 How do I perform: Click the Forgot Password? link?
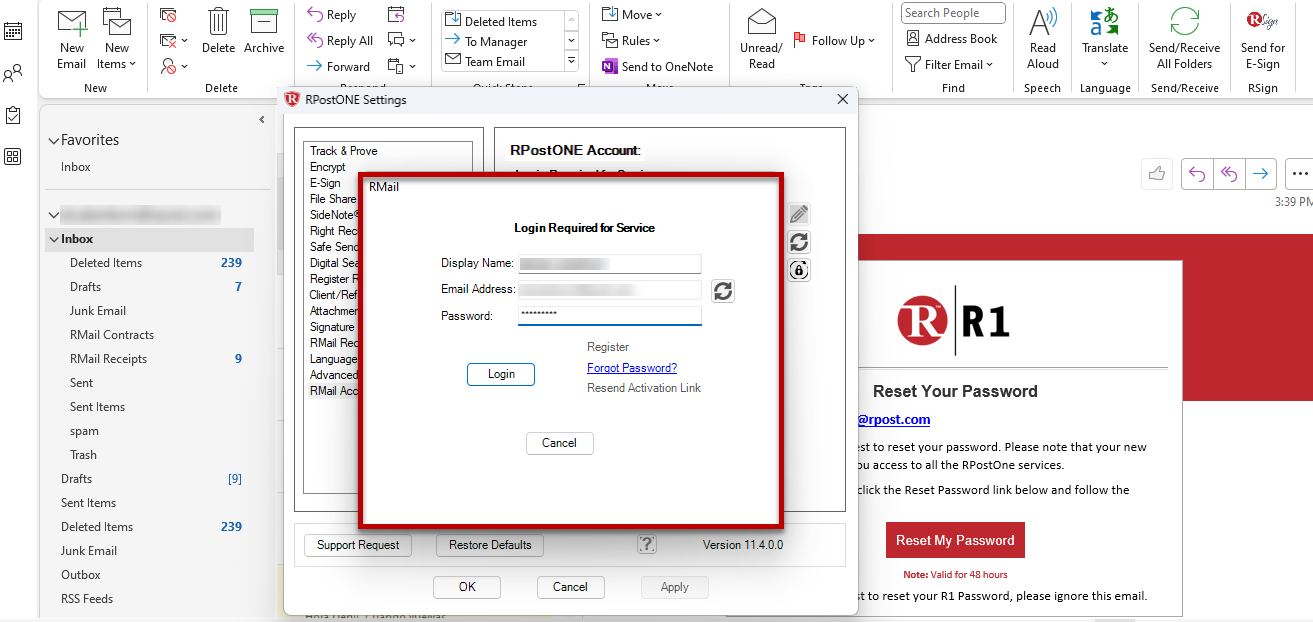click(632, 368)
